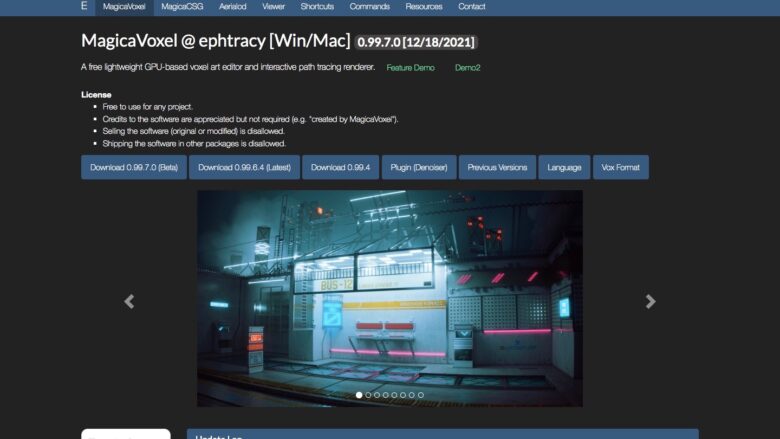Select first carousel indicator dot
The height and width of the screenshot is (439, 780).
pyautogui.click(x=359, y=395)
